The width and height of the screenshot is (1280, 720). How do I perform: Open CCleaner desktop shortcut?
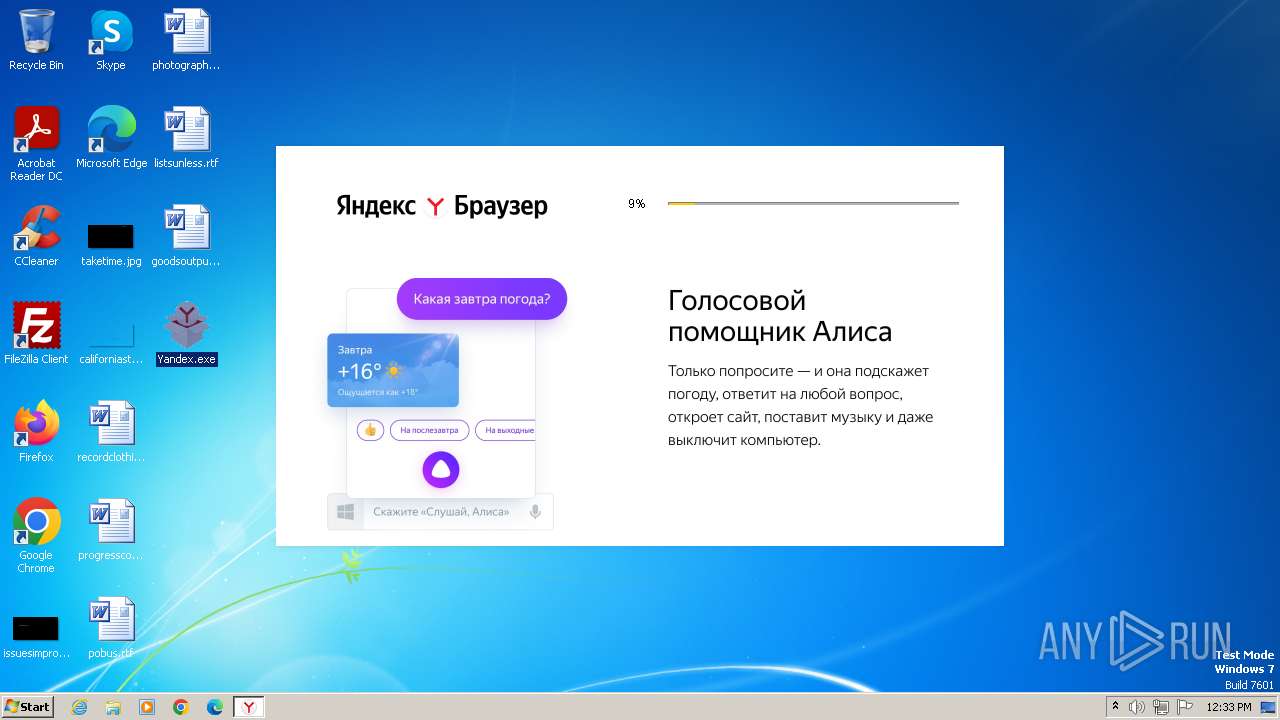coord(36,236)
